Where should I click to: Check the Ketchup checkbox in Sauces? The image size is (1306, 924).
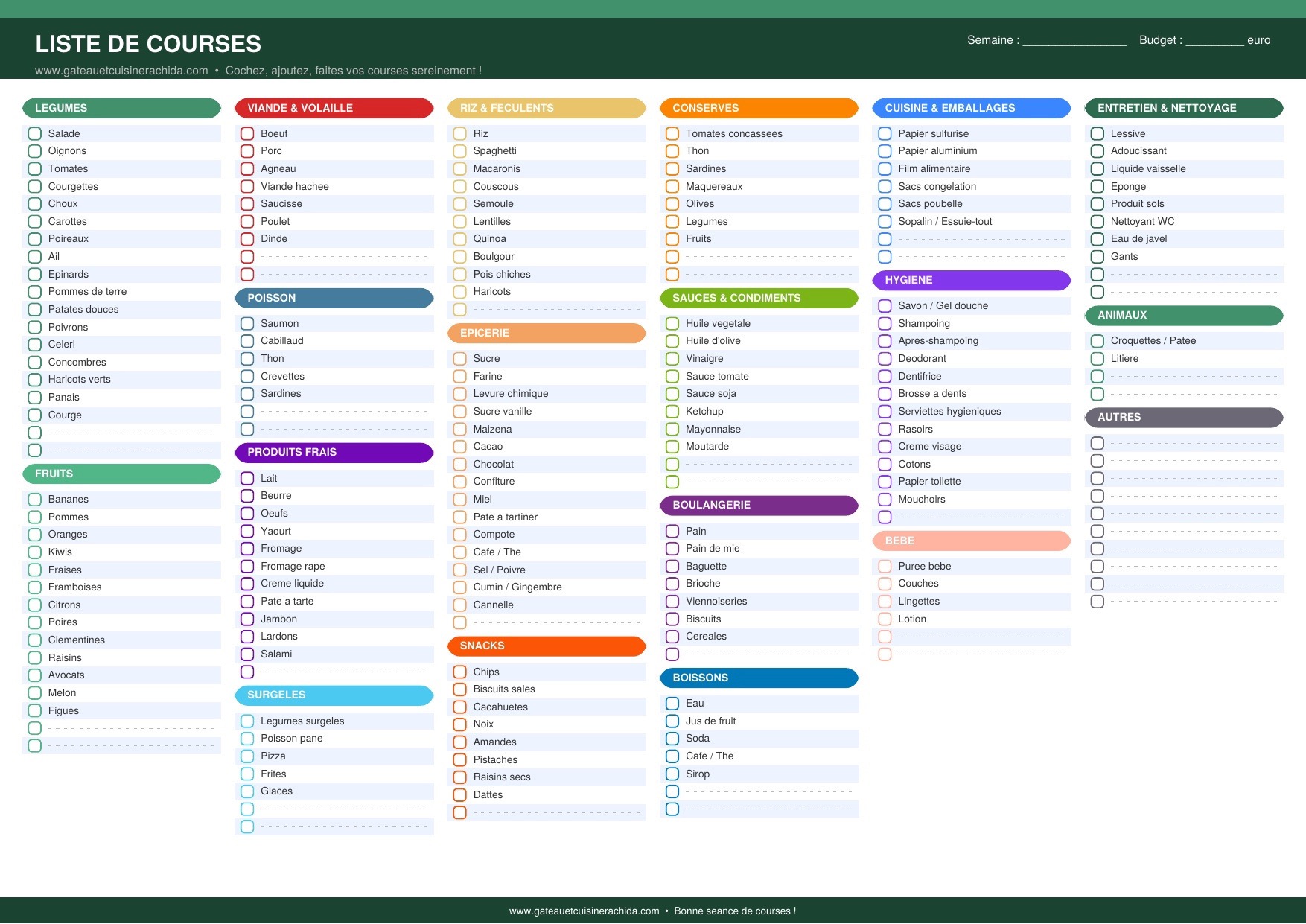click(x=672, y=412)
